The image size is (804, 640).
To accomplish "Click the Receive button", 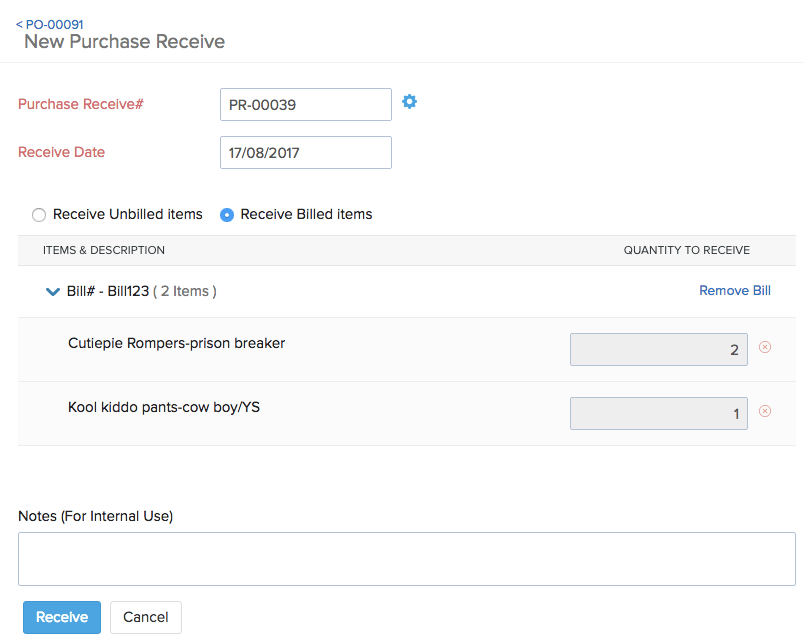I will [x=61, y=617].
